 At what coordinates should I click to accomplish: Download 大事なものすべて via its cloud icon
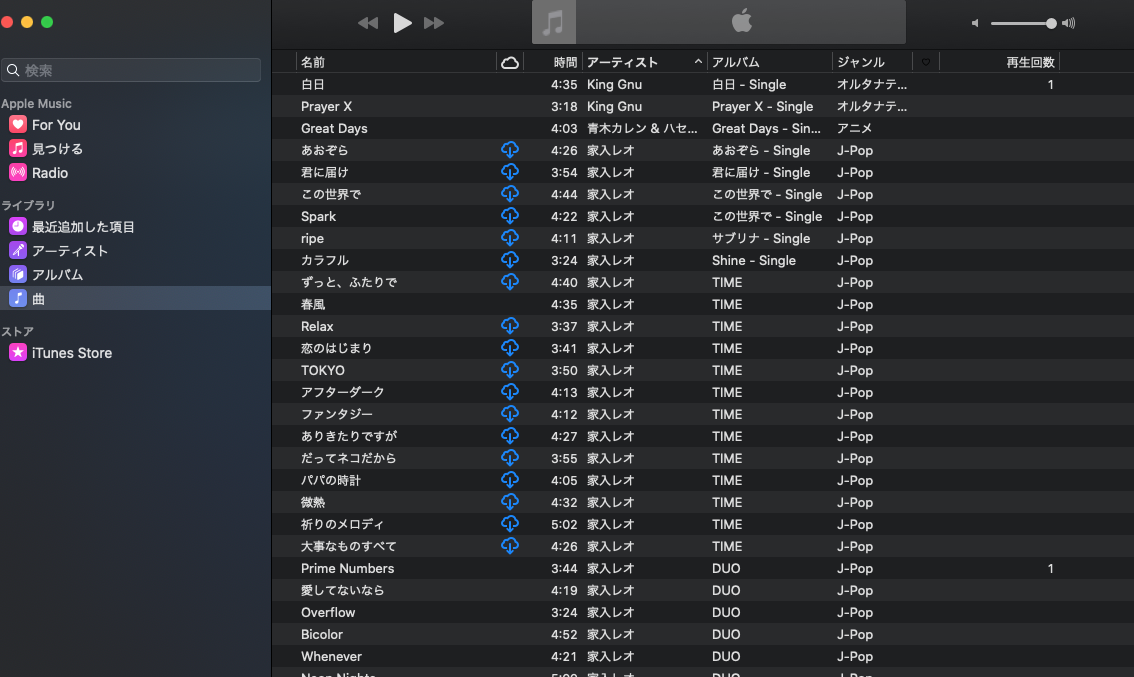pos(510,546)
